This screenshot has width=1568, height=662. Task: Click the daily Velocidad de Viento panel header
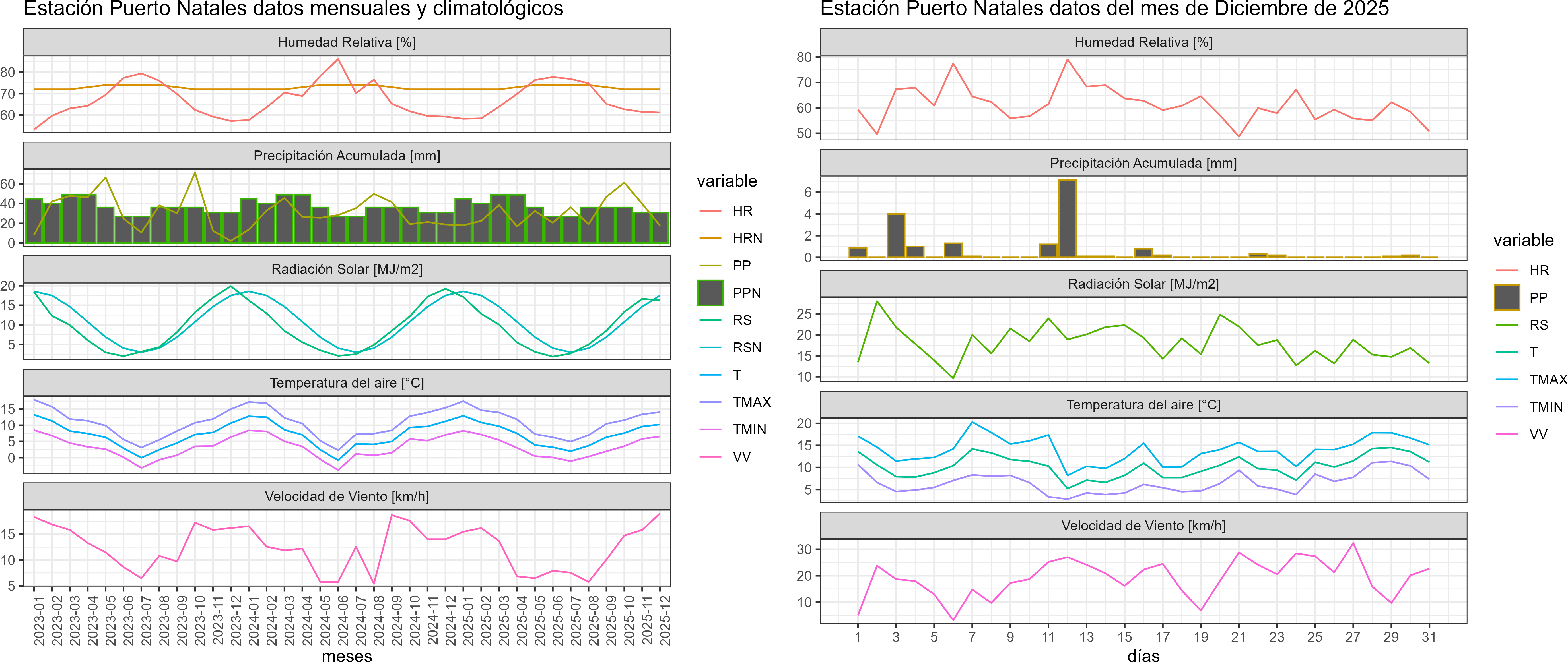coord(1143,526)
